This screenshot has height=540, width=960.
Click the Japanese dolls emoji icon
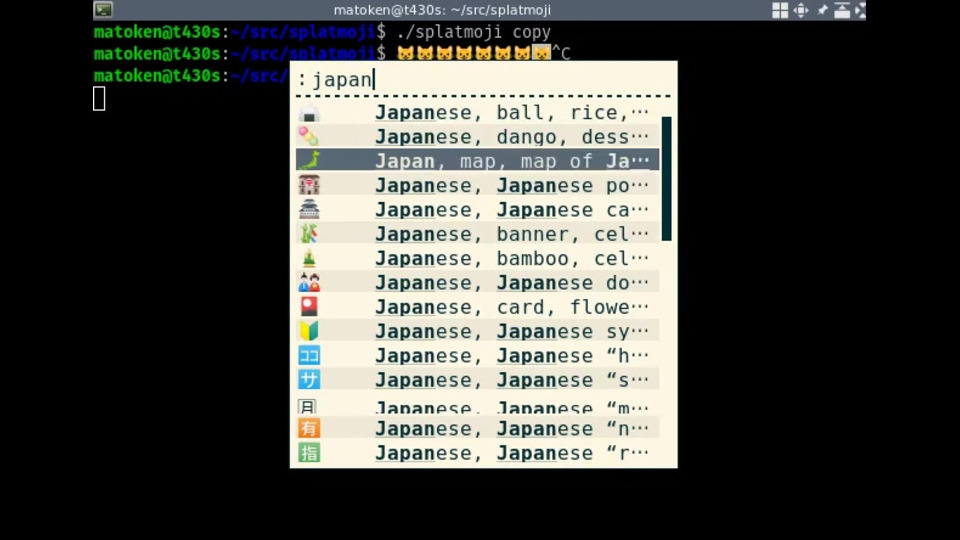(x=309, y=282)
